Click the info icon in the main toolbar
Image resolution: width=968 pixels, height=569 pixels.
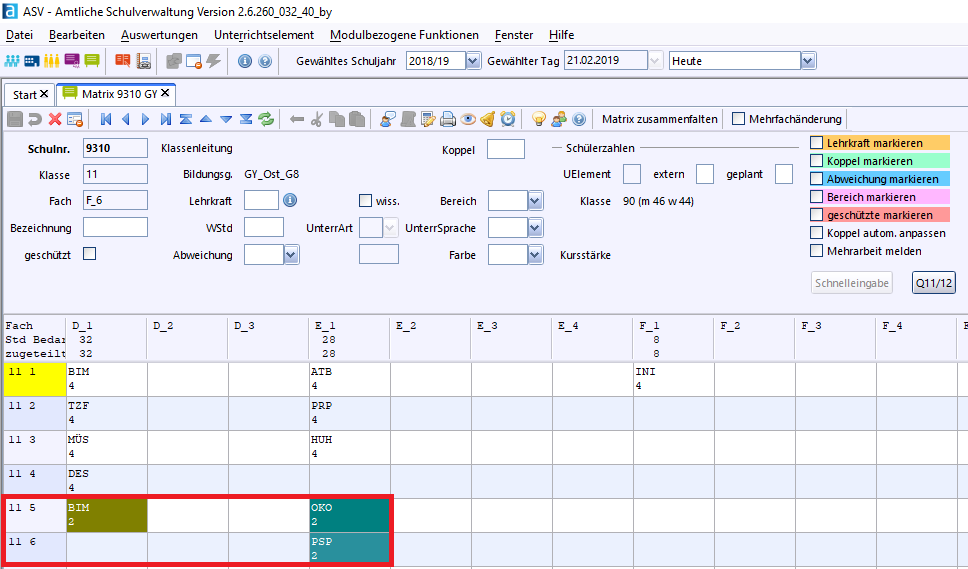point(245,61)
